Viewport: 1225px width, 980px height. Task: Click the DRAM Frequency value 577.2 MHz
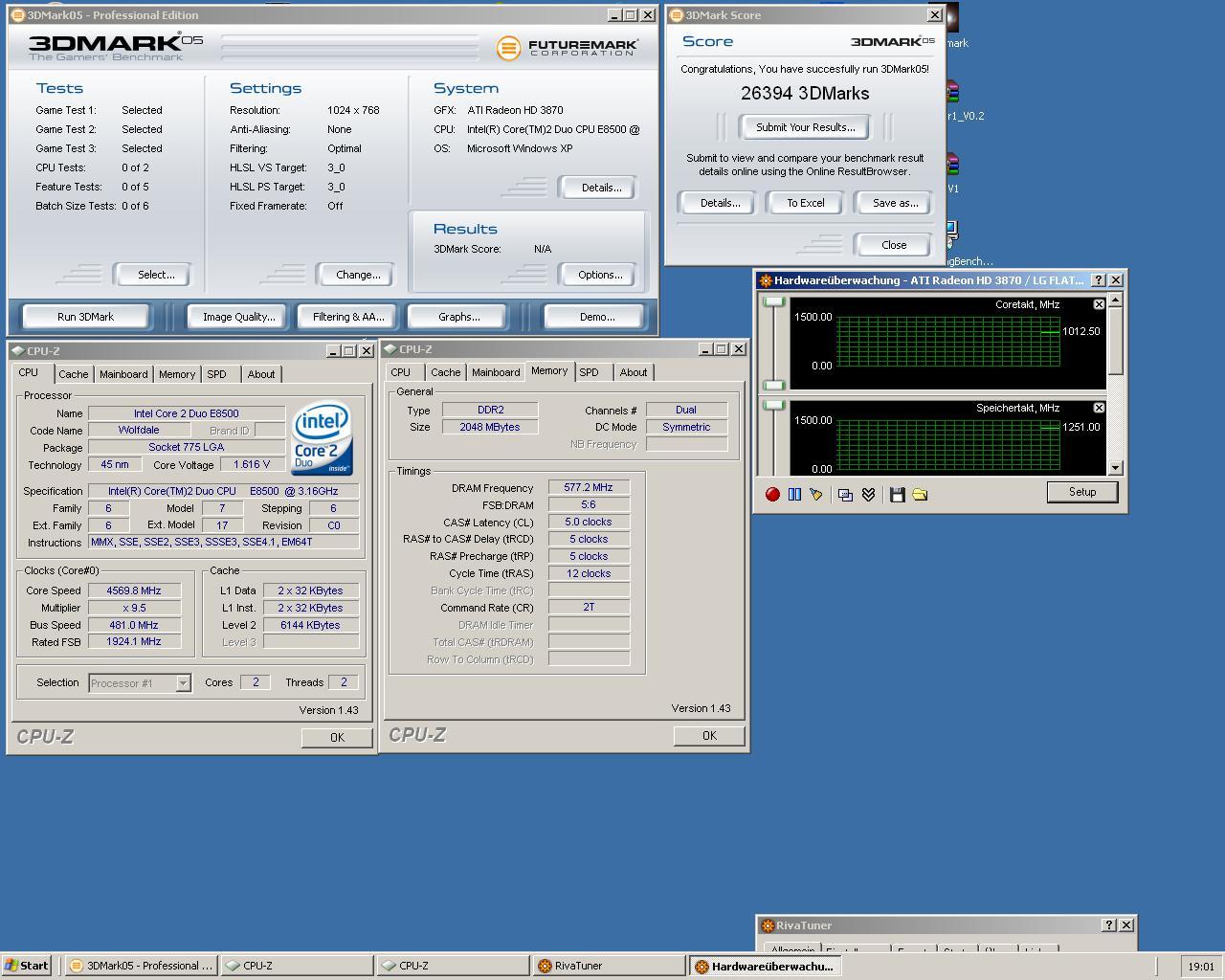pyautogui.click(x=589, y=488)
